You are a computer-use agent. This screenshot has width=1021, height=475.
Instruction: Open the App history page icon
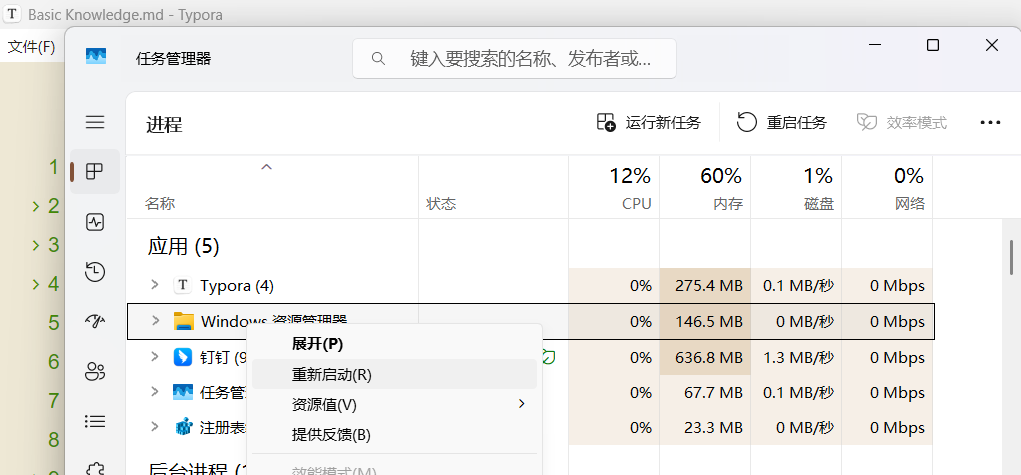95,272
